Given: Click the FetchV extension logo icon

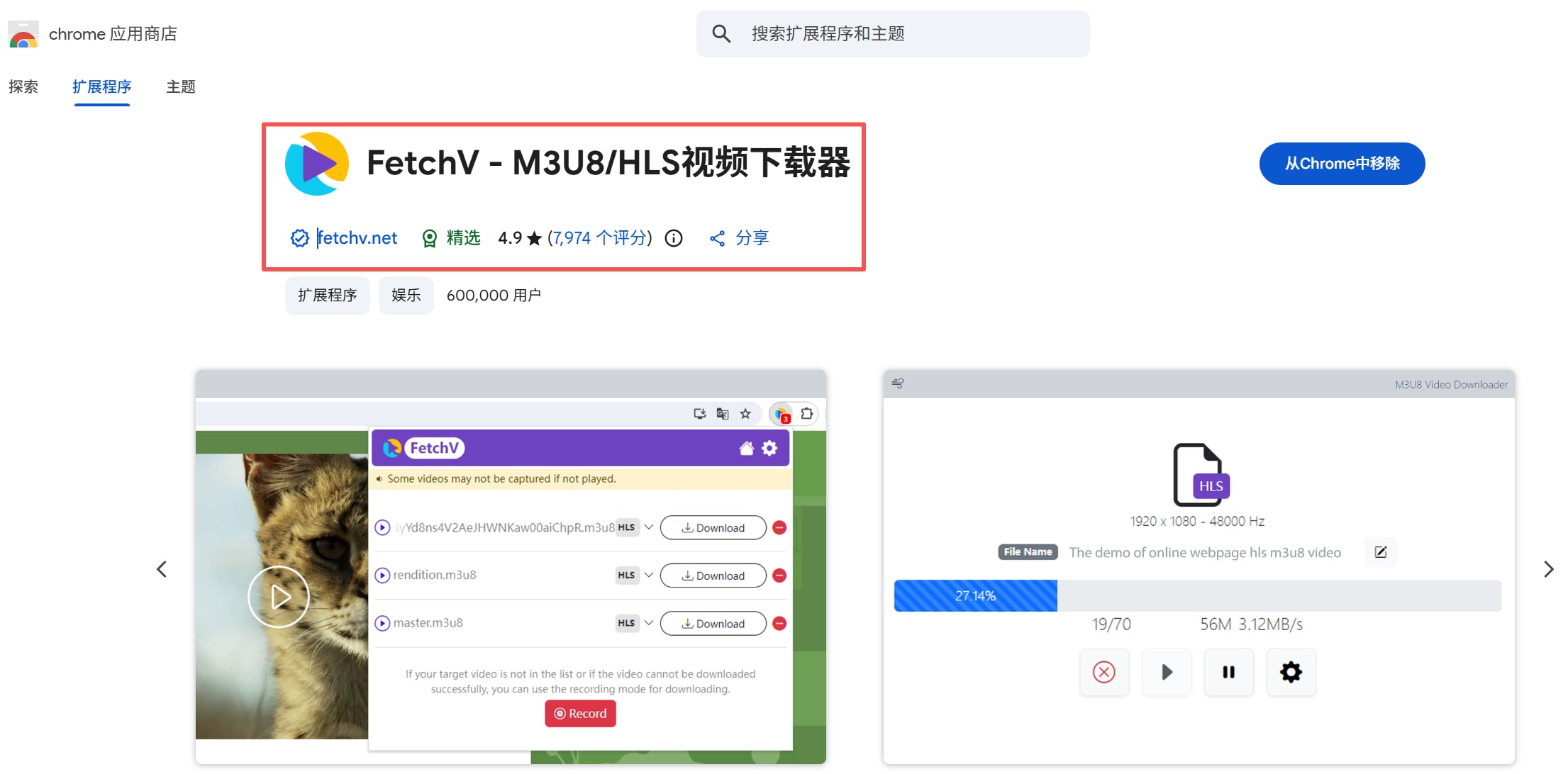Looking at the screenshot, I should click(x=317, y=164).
